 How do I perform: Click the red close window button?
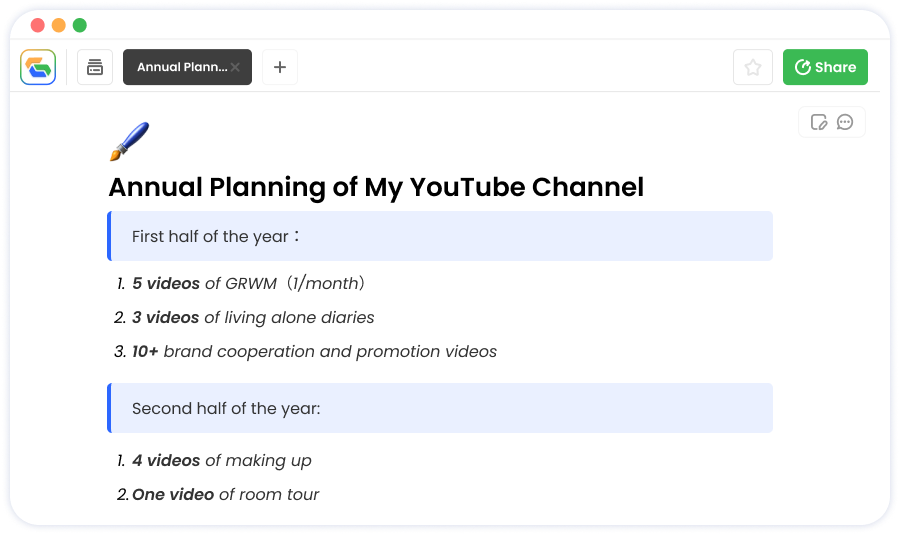[x=38, y=25]
